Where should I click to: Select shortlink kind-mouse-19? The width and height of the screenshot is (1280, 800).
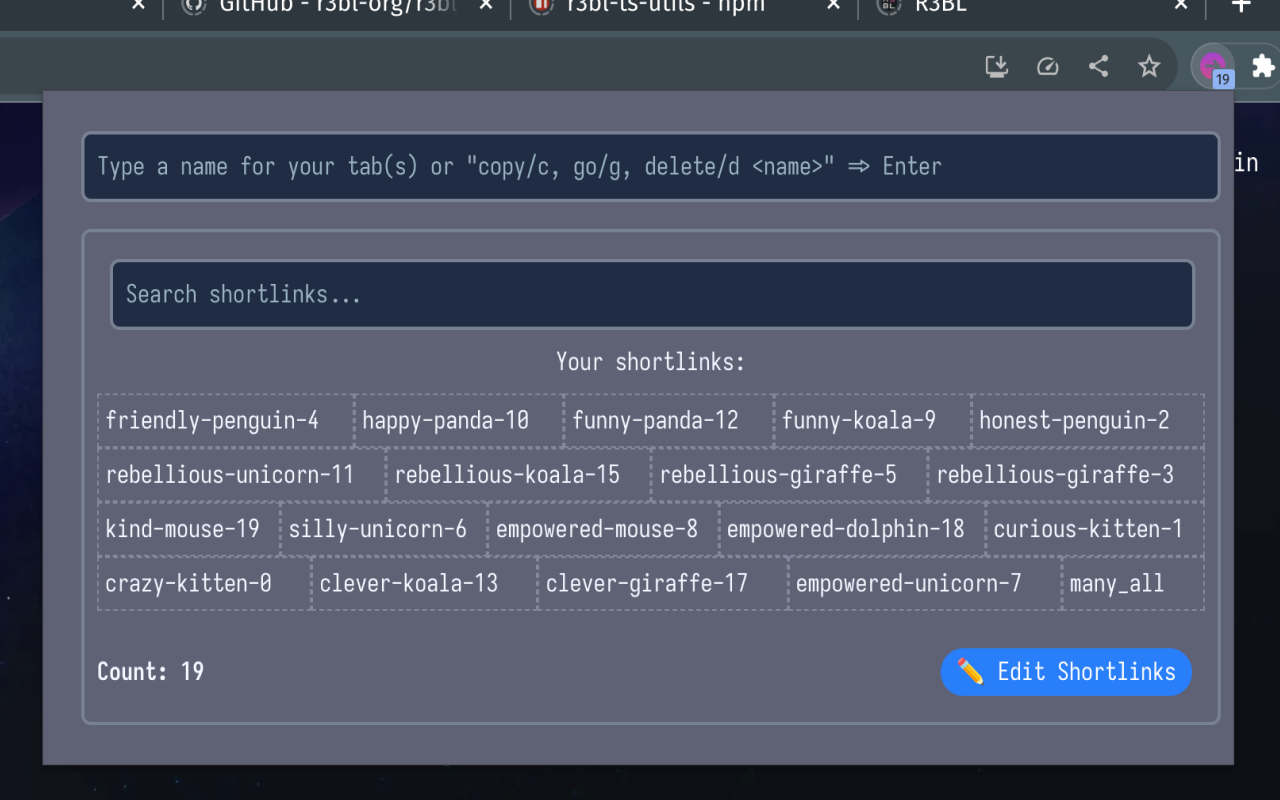[189, 528]
